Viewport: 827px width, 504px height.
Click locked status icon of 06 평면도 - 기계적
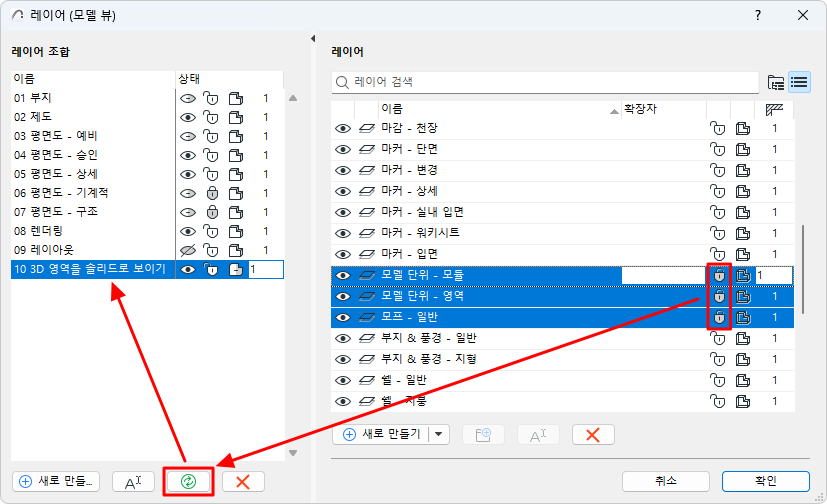coord(212,193)
